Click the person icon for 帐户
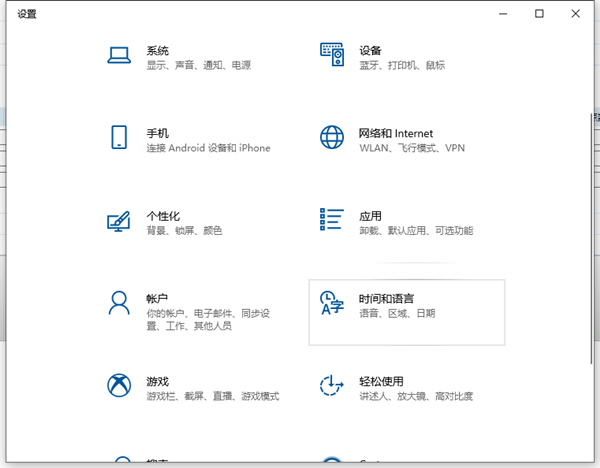 click(119, 303)
